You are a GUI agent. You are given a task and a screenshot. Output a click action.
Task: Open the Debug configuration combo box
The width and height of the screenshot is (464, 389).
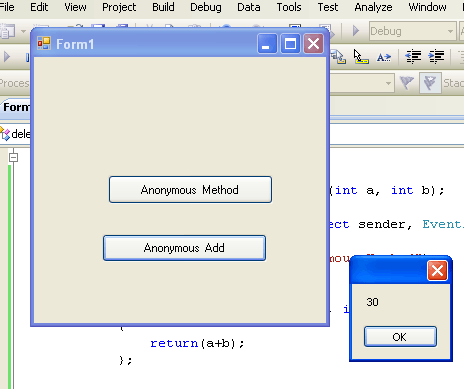(413, 31)
